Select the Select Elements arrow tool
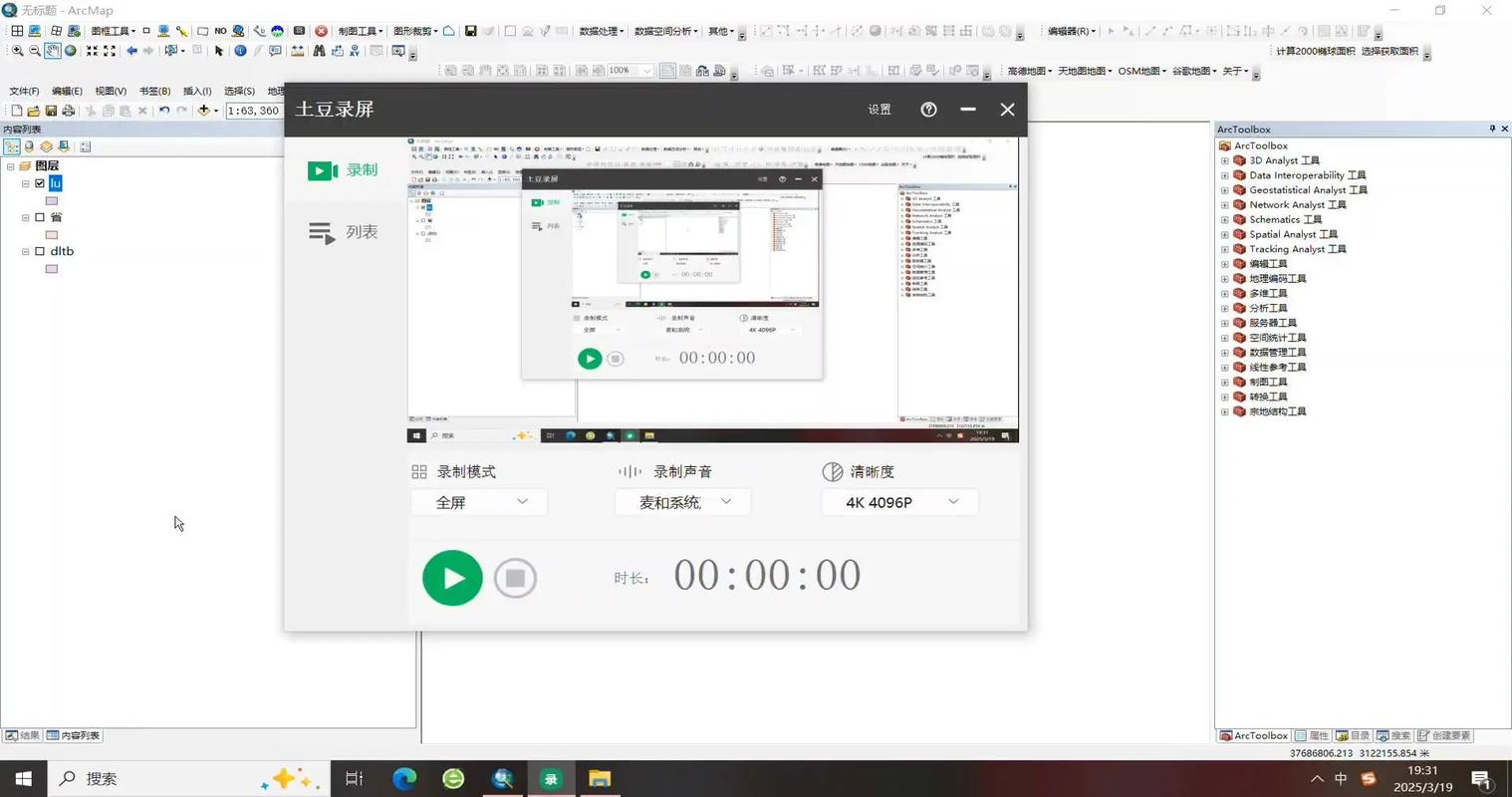Viewport: 1512px width, 797px height. point(217,51)
